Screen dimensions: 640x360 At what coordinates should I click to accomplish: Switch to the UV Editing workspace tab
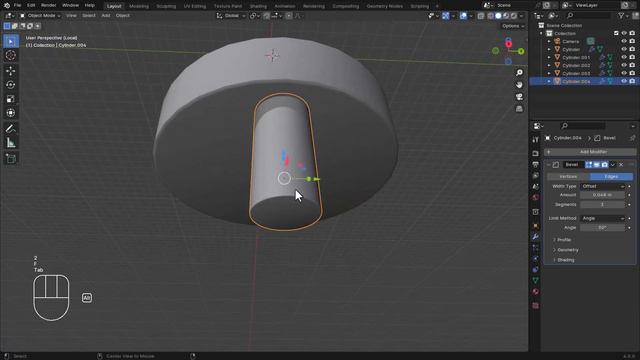[x=195, y=6]
